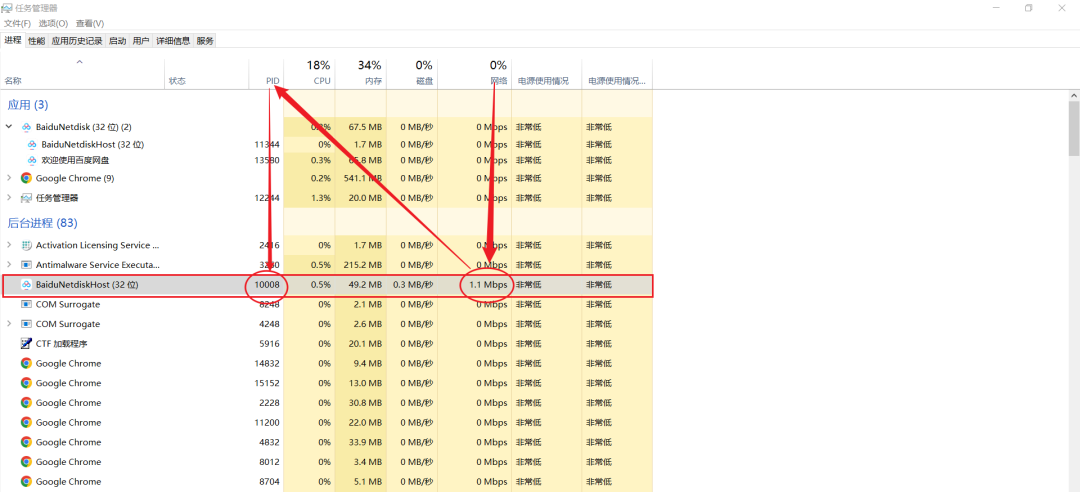This screenshot has height=492, width=1080.
Task: Click the Task Manager process icon
Action: coord(26,198)
